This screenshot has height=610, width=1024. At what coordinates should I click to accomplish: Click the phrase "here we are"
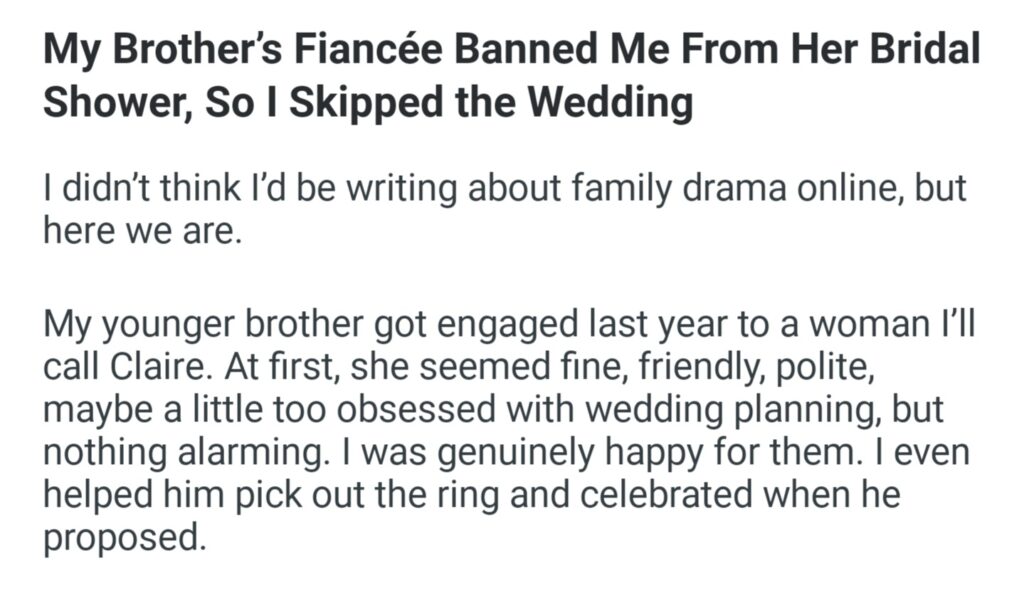(x=140, y=233)
